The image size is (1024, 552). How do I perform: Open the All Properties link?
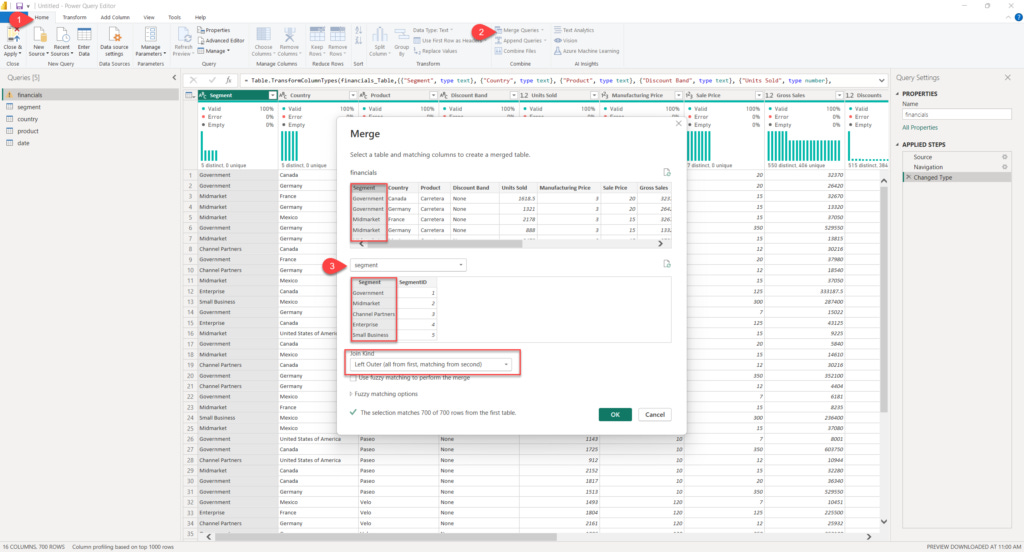point(920,128)
